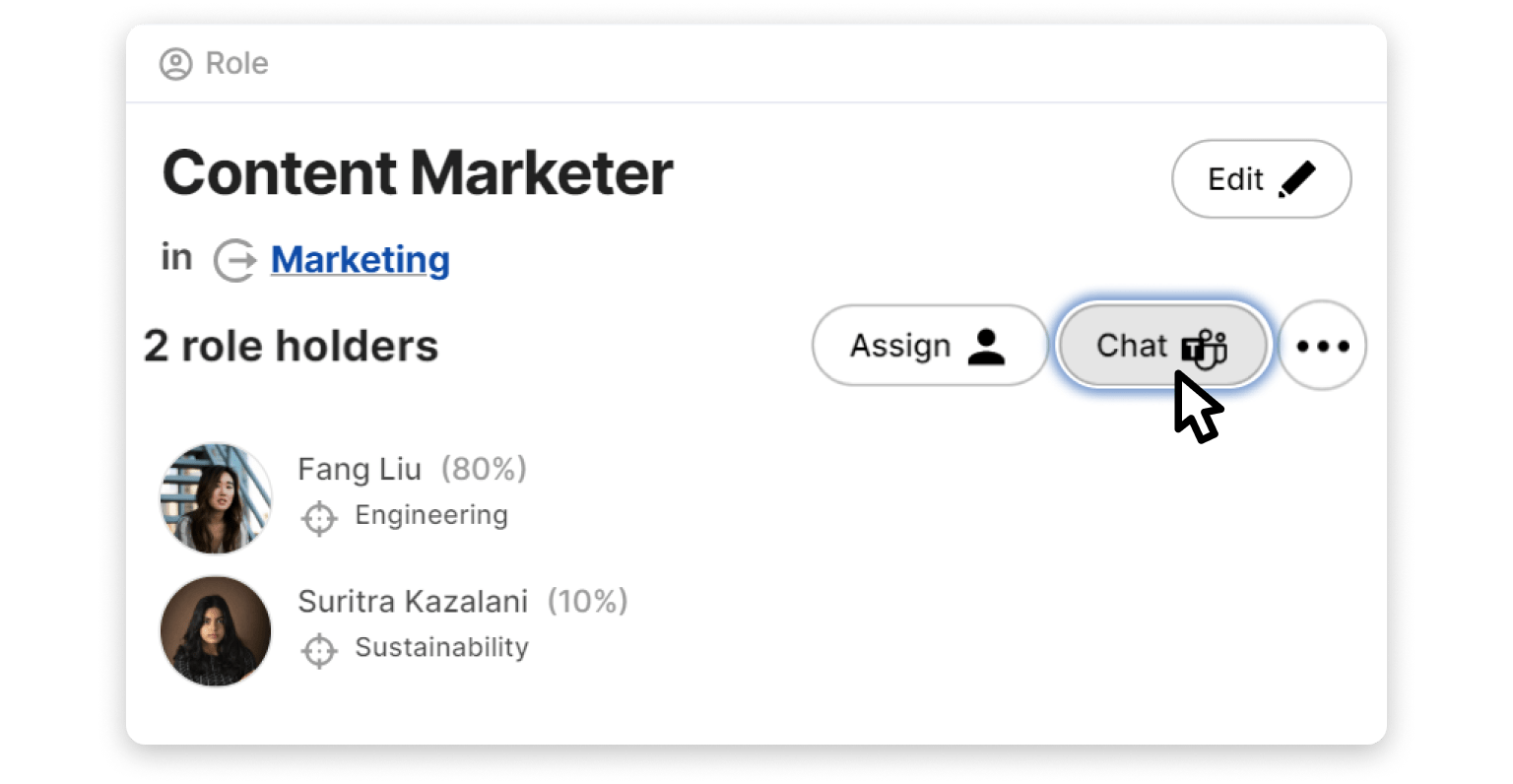Select the Suritra Kazalani name

(413, 601)
